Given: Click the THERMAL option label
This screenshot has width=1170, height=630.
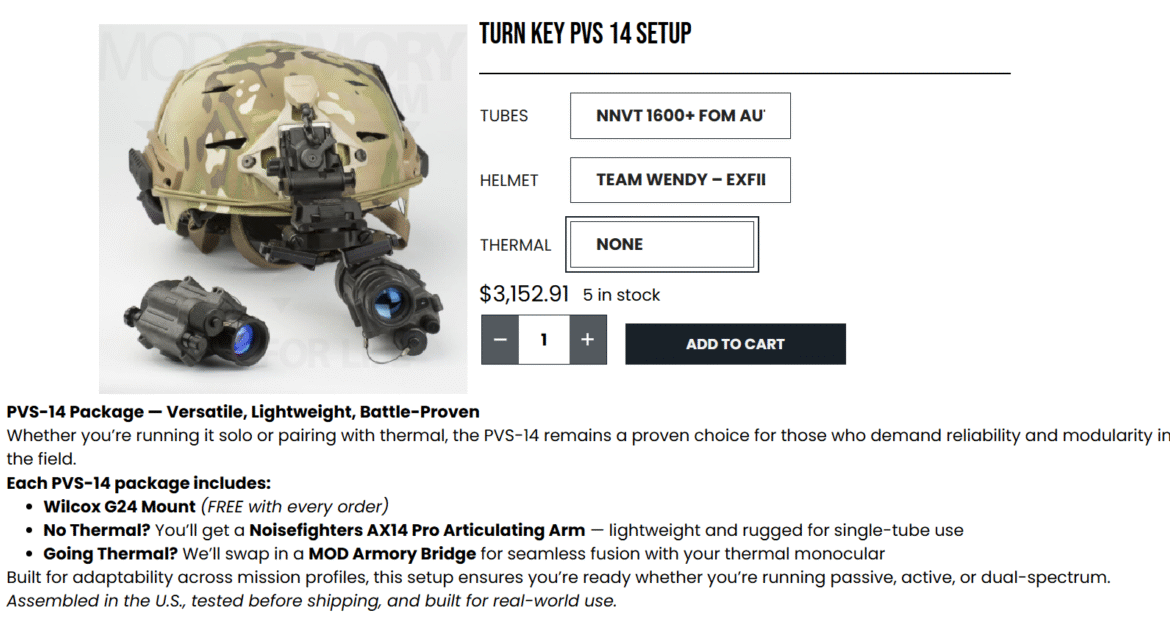Looking at the screenshot, I should [x=515, y=245].
